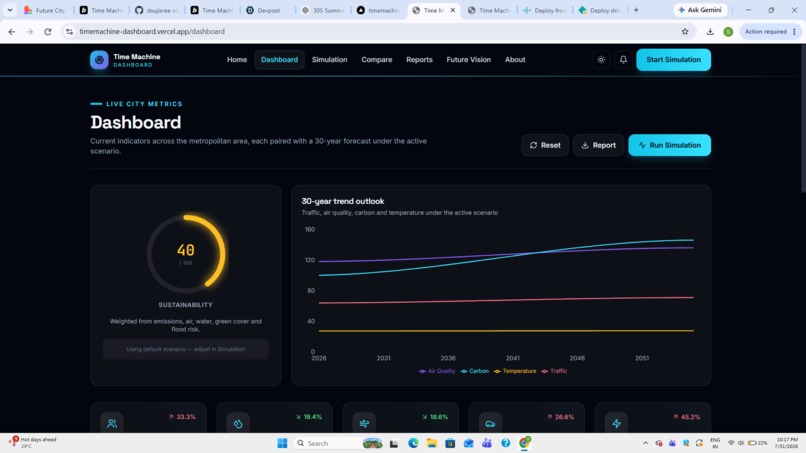This screenshot has width=806, height=453.
Task: Show hidden tray icons chevron
Action: pyautogui.click(x=645, y=443)
